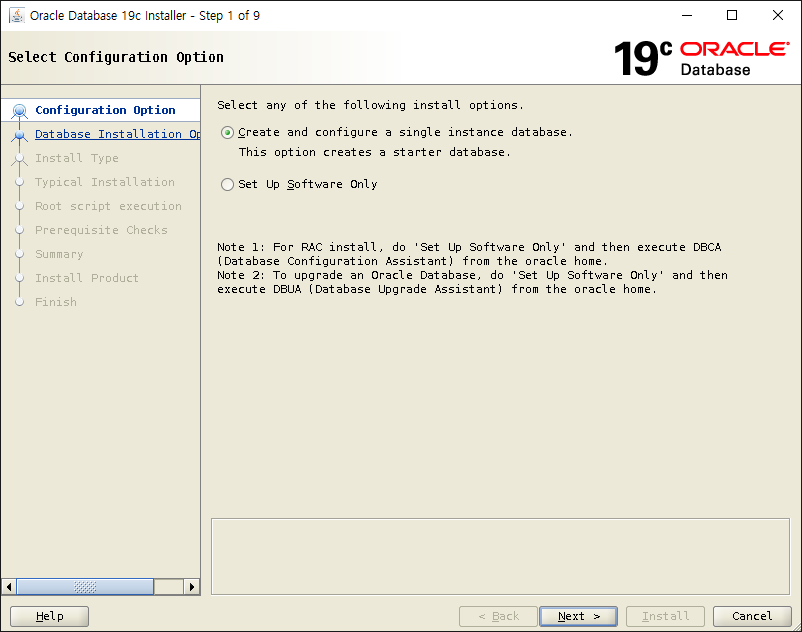Maximize the Oracle installer window
This screenshot has width=802, height=632.
(732, 15)
